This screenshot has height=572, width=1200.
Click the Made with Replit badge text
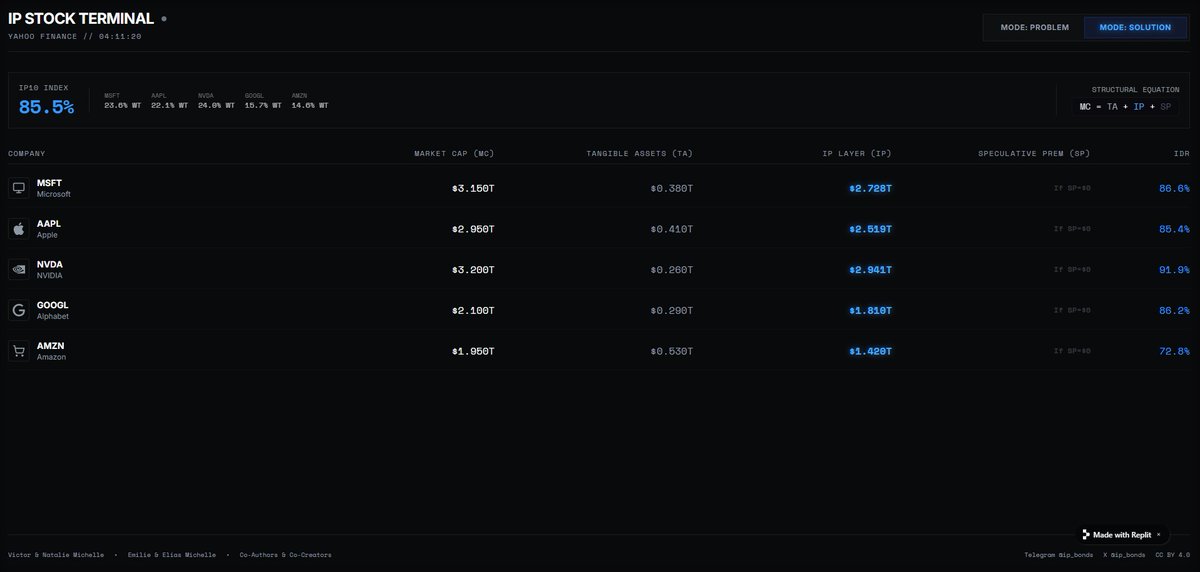[x=1122, y=535]
